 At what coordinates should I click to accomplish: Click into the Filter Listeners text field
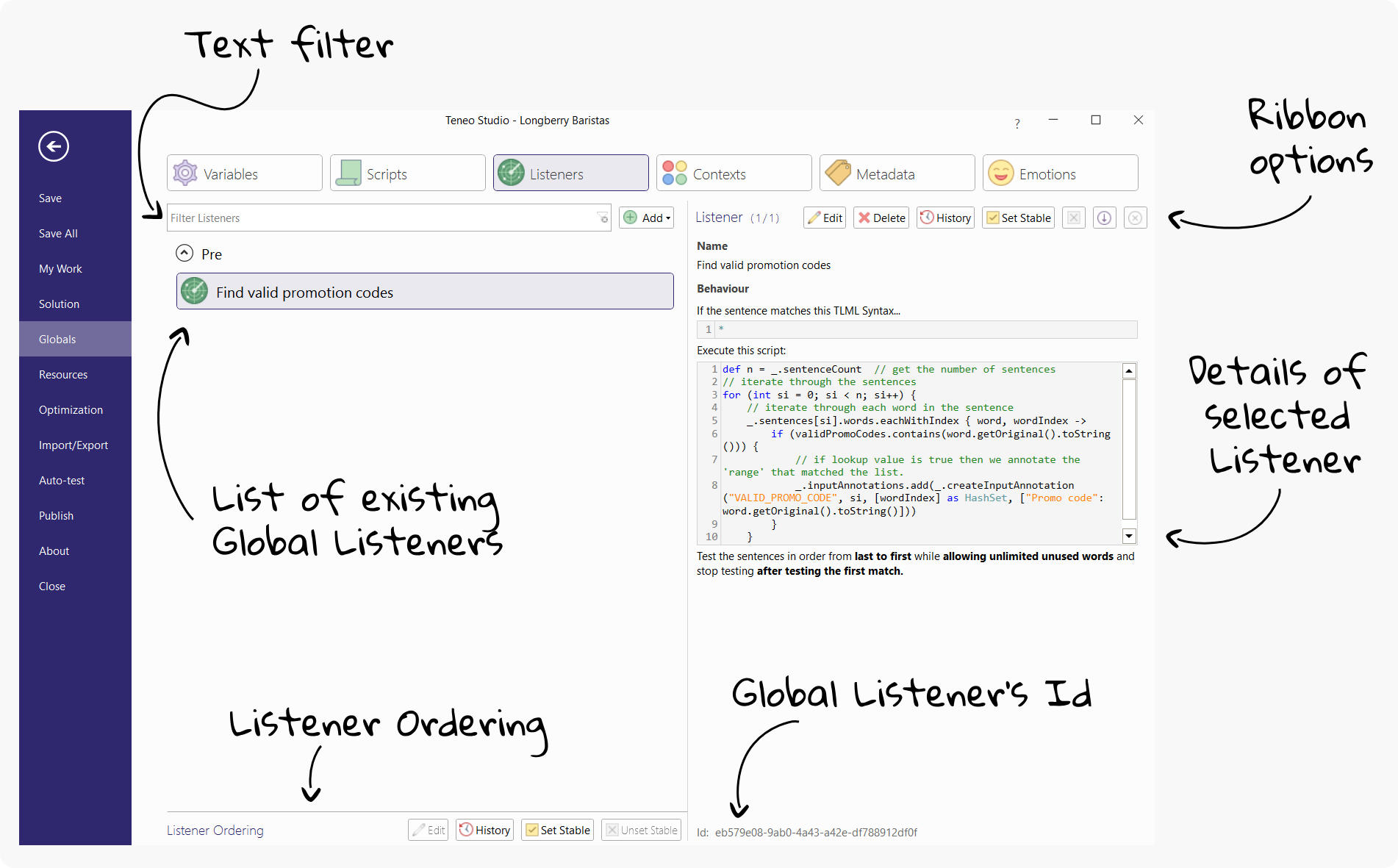click(381, 218)
